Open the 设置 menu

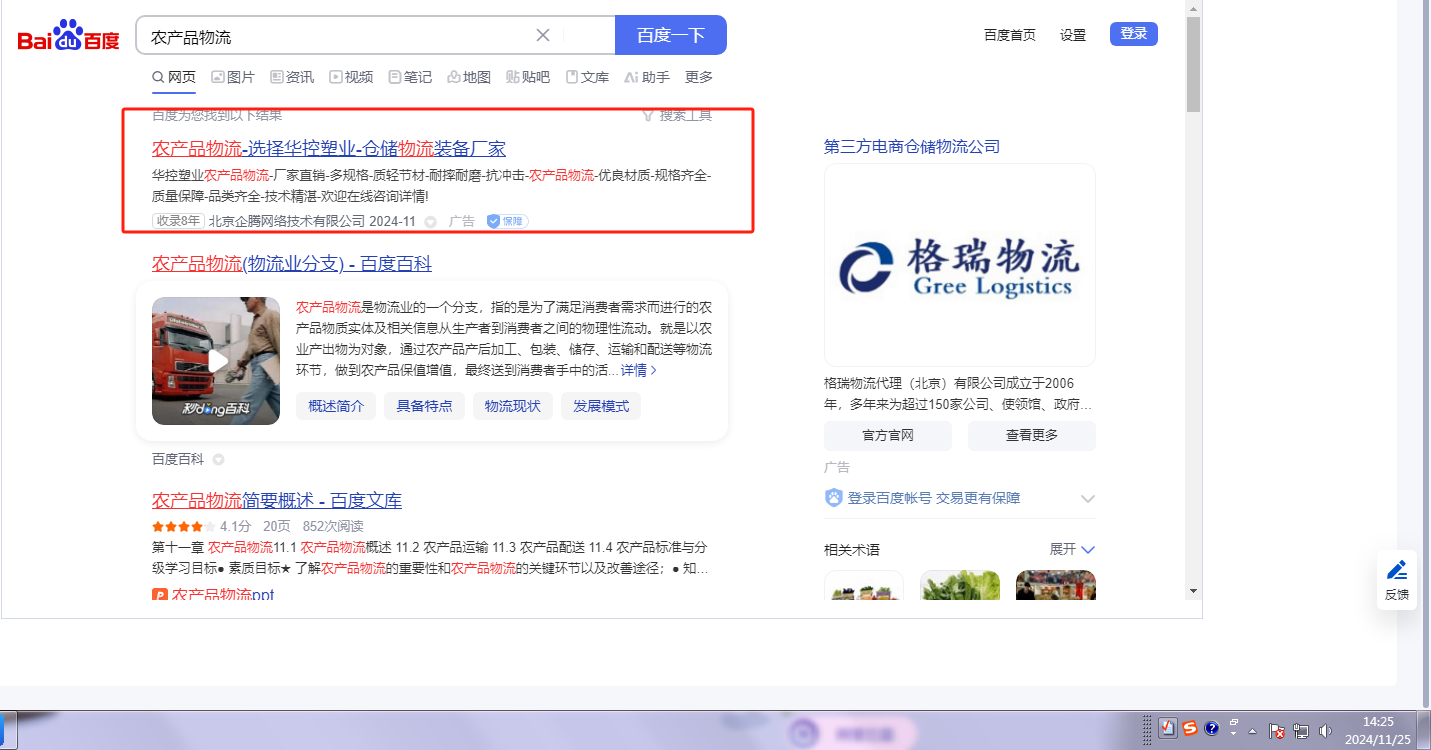[1073, 35]
